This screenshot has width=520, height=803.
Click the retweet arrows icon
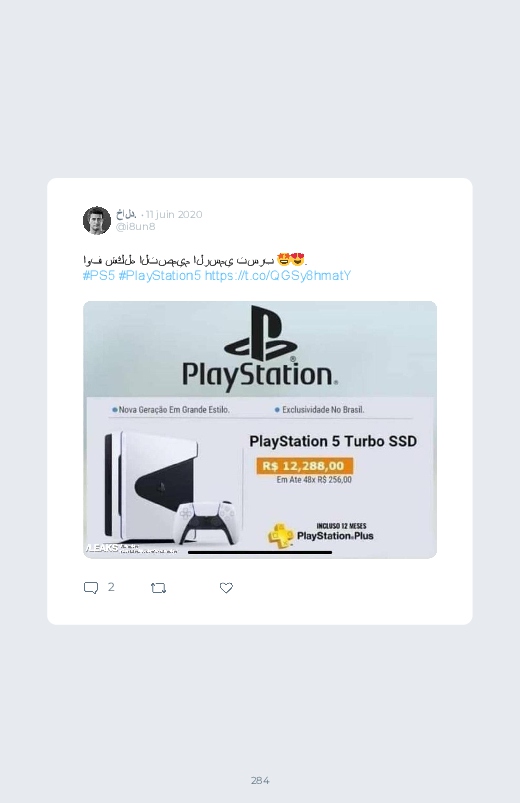(158, 588)
